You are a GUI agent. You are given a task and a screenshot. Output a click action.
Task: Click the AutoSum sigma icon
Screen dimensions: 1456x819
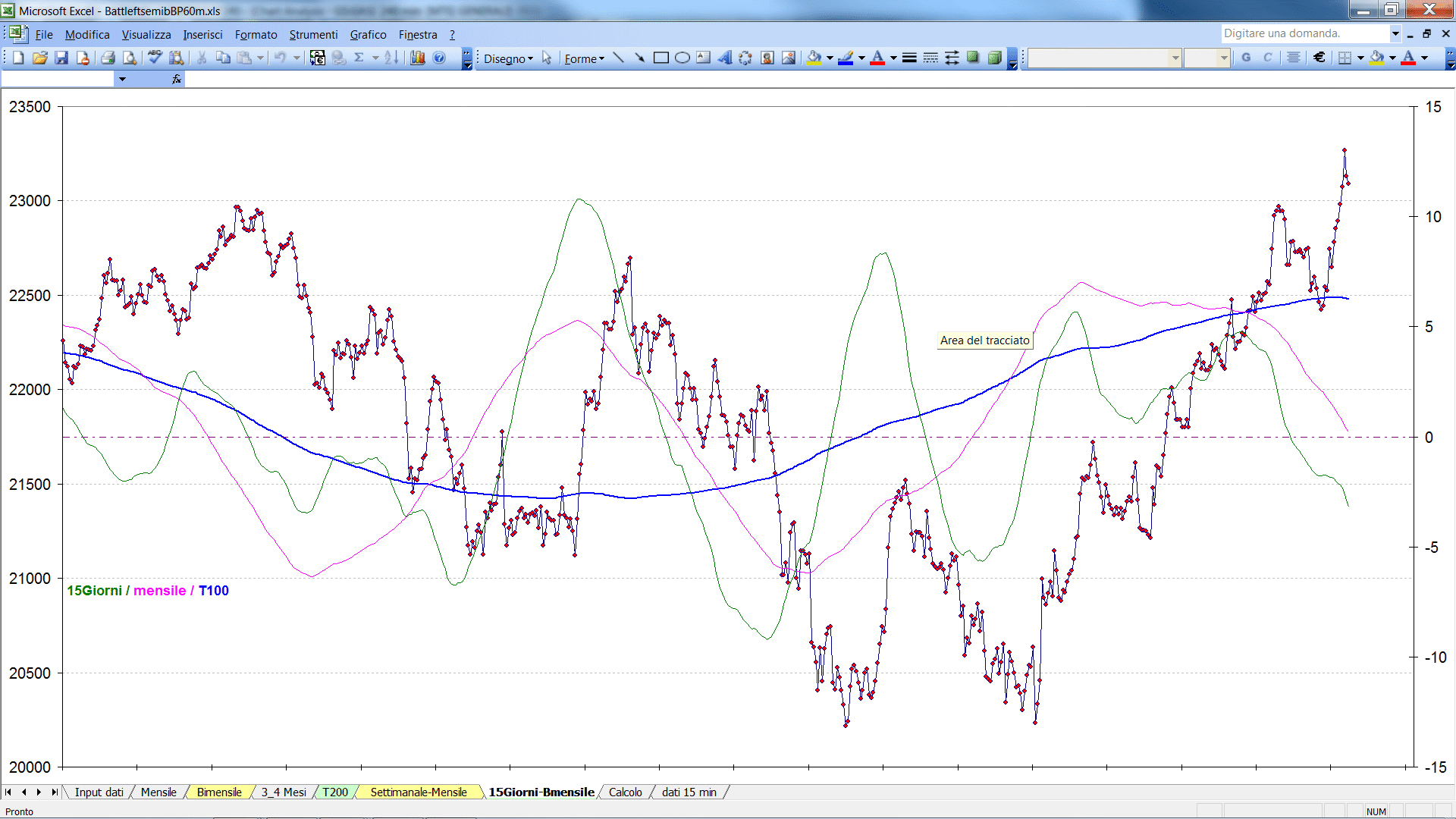tap(359, 58)
